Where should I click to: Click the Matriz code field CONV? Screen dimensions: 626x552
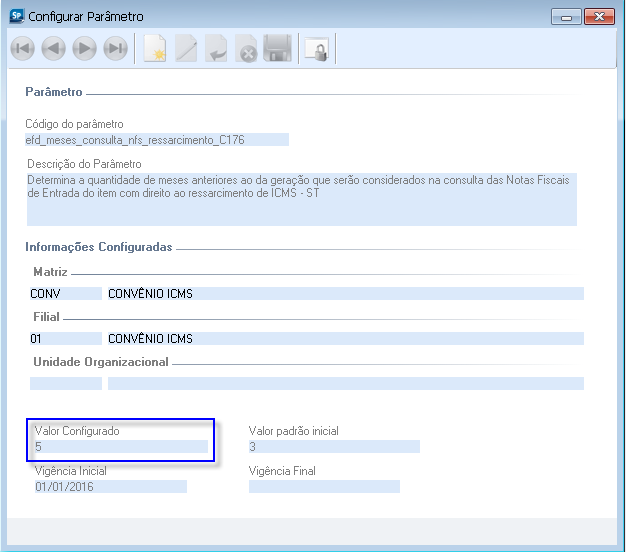click(x=66, y=293)
